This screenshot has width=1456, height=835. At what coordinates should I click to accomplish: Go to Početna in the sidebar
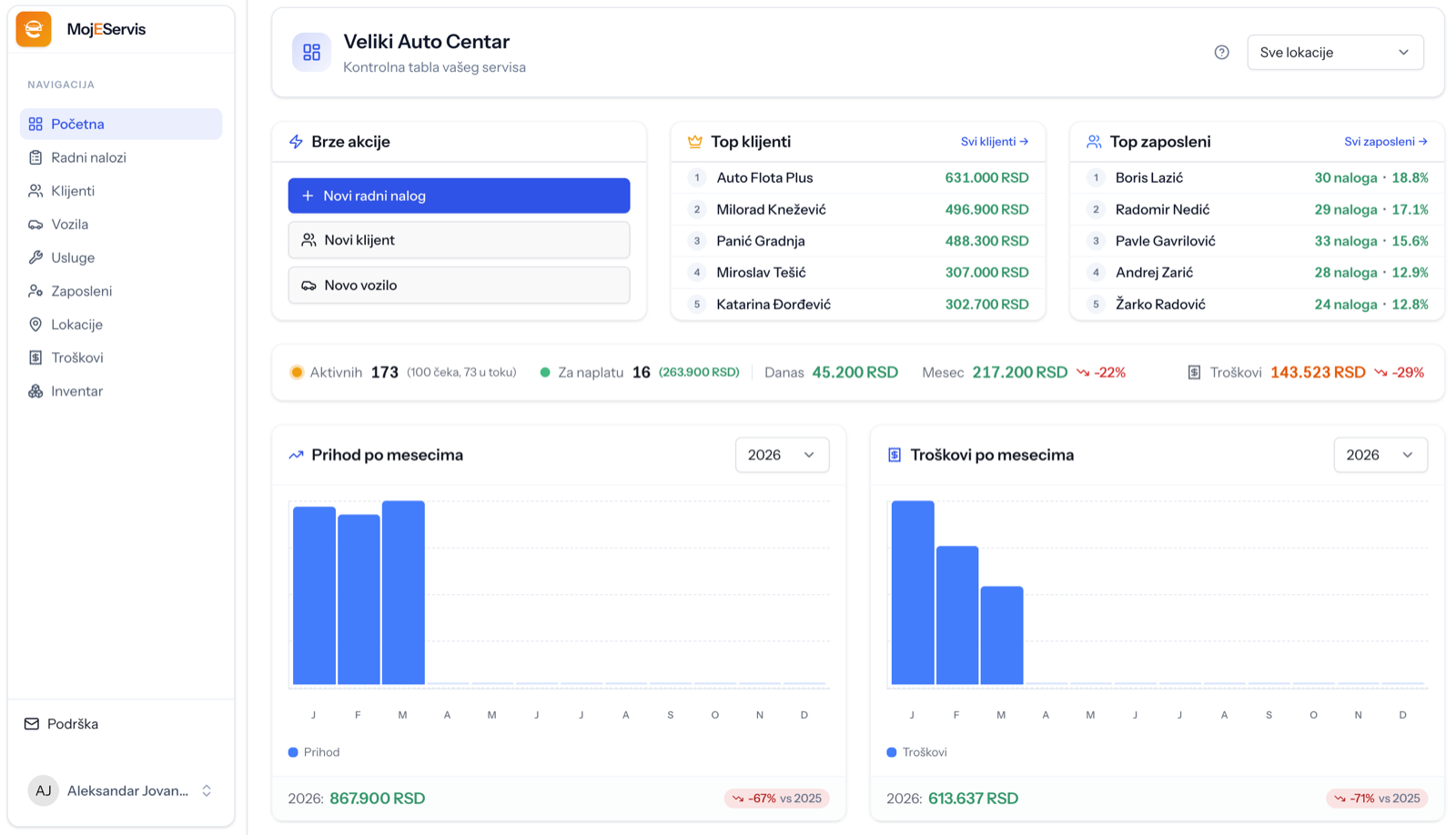(121, 124)
